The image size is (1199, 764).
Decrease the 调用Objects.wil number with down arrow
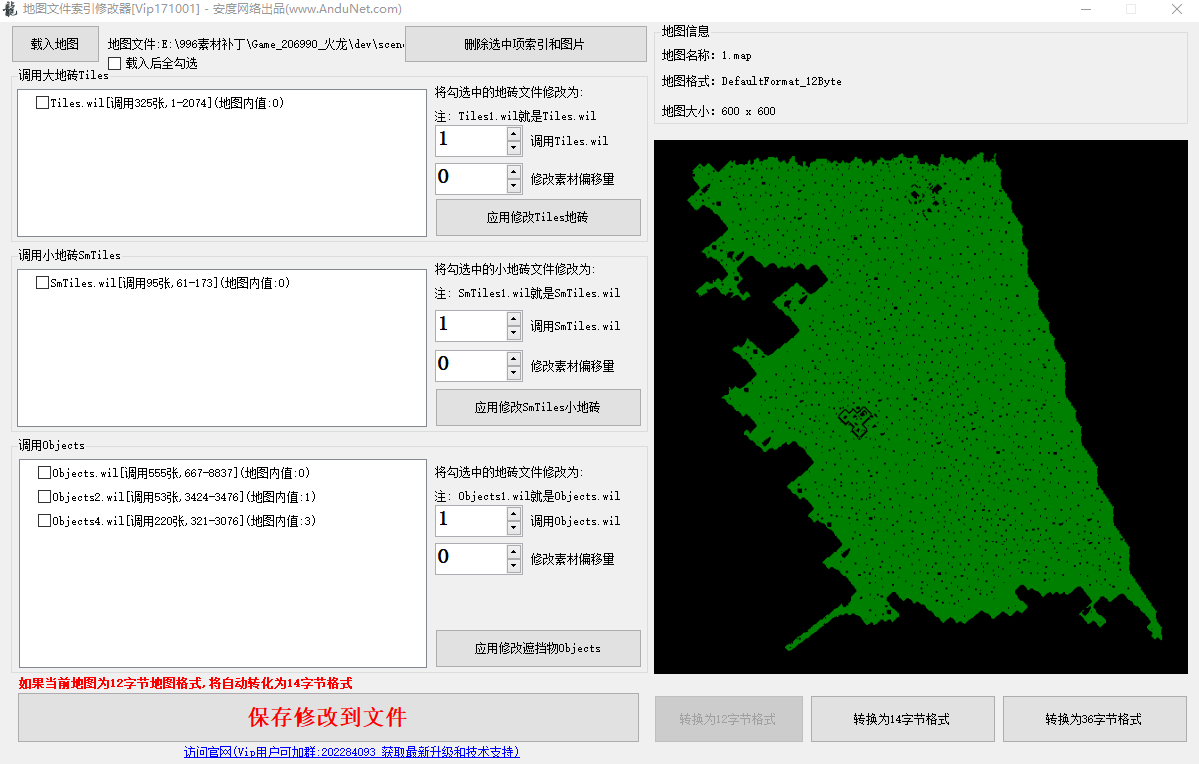[x=514, y=528]
